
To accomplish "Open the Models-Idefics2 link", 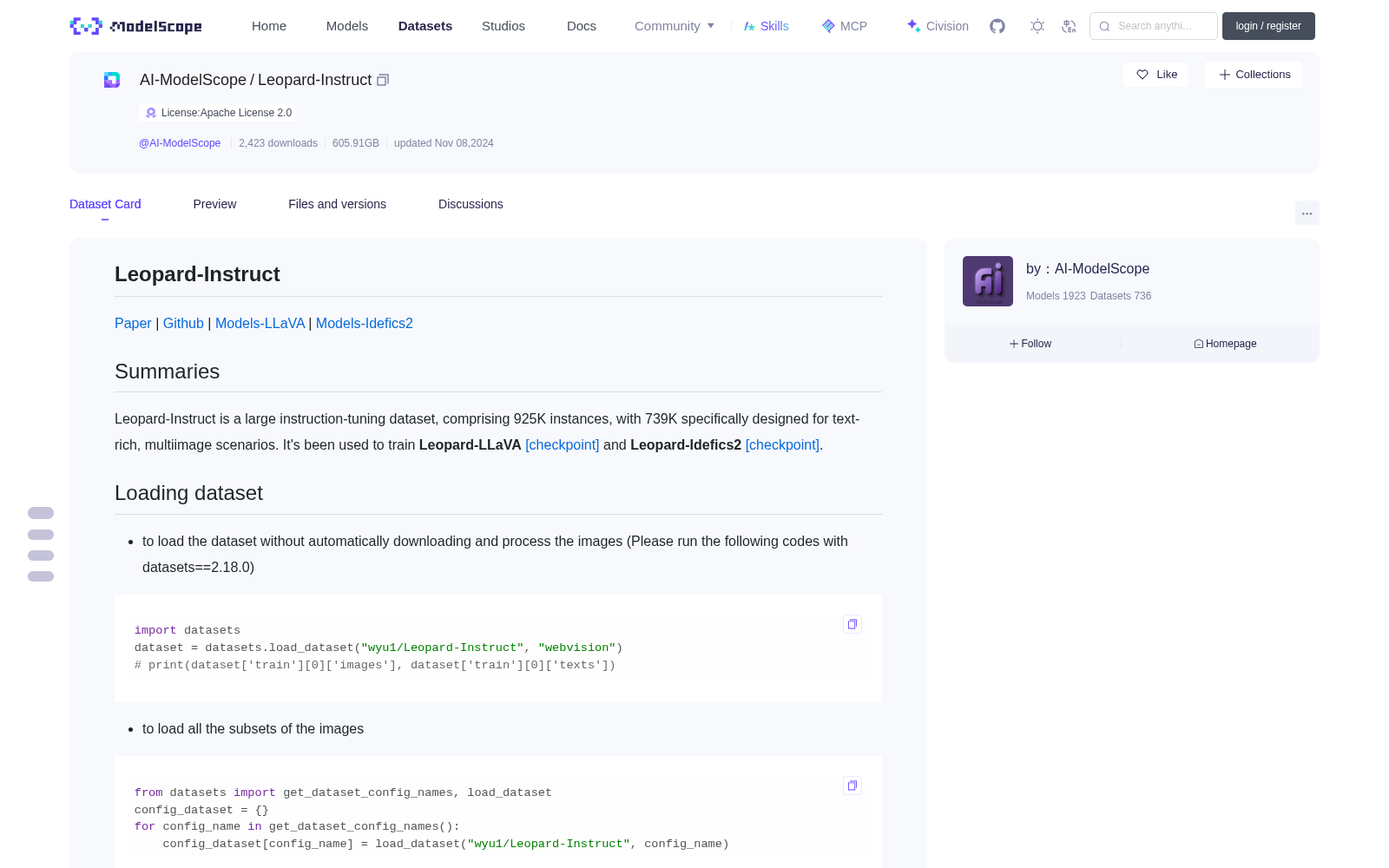I will click(365, 323).
